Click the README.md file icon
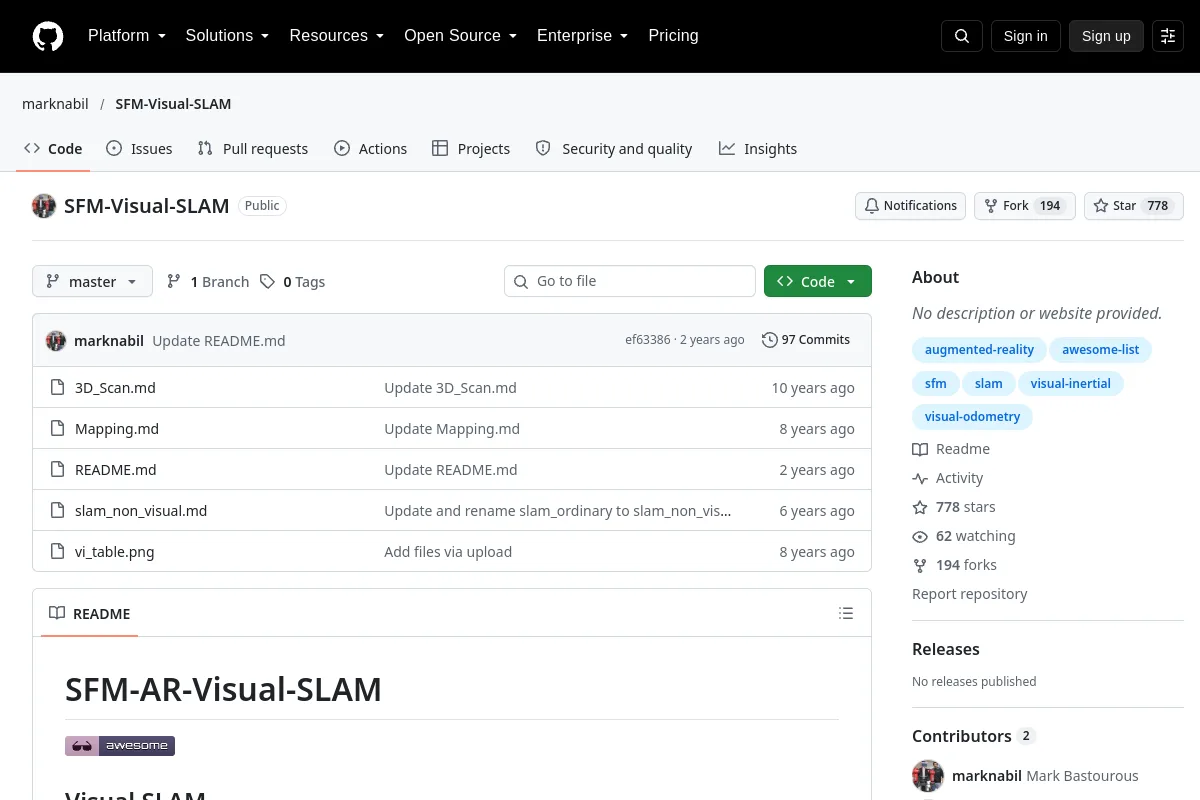Image resolution: width=1200 pixels, height=800 pixels. [x=58, y=470]
